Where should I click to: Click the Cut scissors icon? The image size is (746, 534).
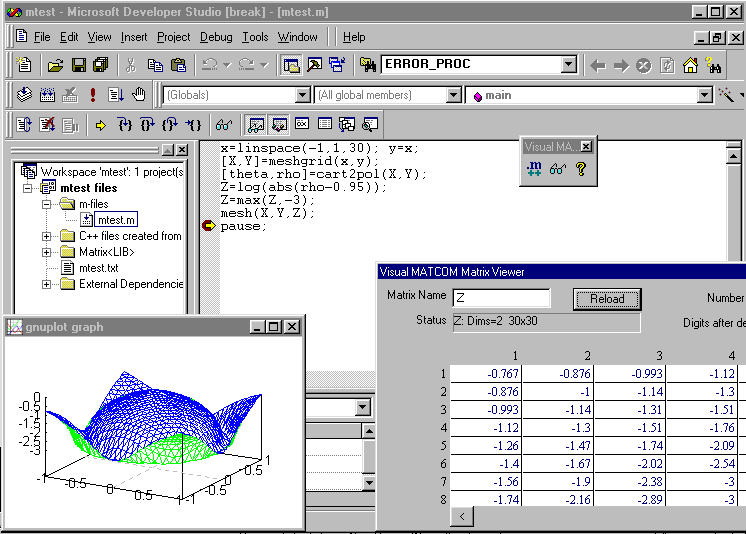[130, 65]
